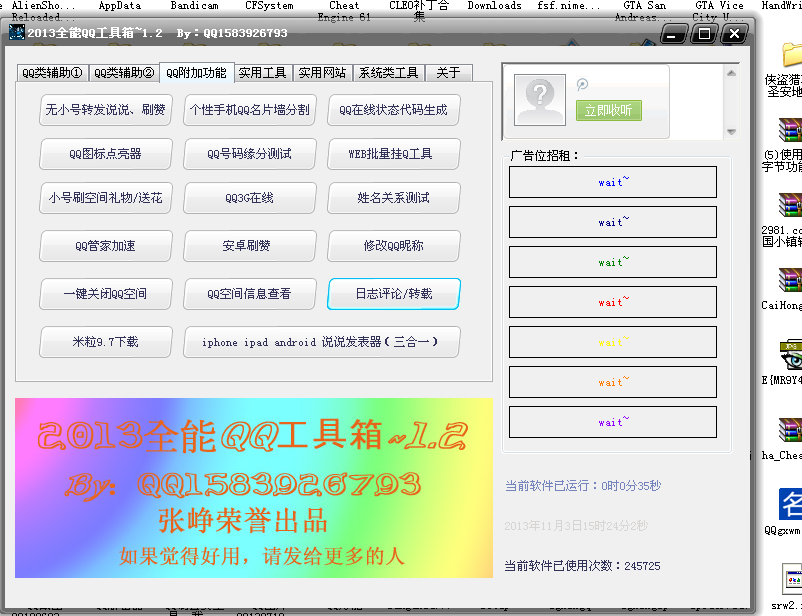802x616 pixels.
Task: Click 小号刷空间礼物/送花 button
Action: click(105, 197)
